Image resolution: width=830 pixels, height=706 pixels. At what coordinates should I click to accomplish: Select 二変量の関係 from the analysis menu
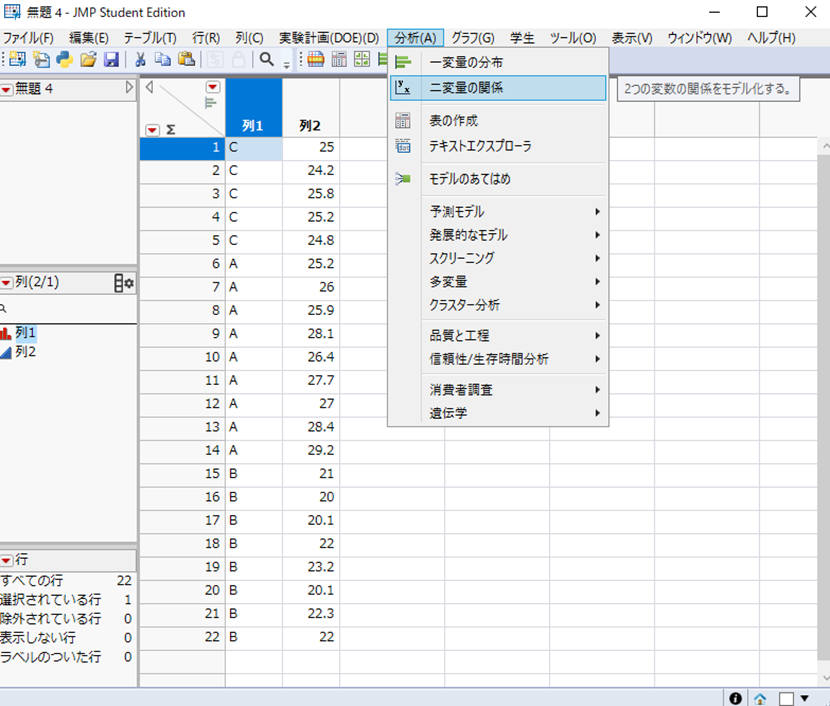point(466,88)
